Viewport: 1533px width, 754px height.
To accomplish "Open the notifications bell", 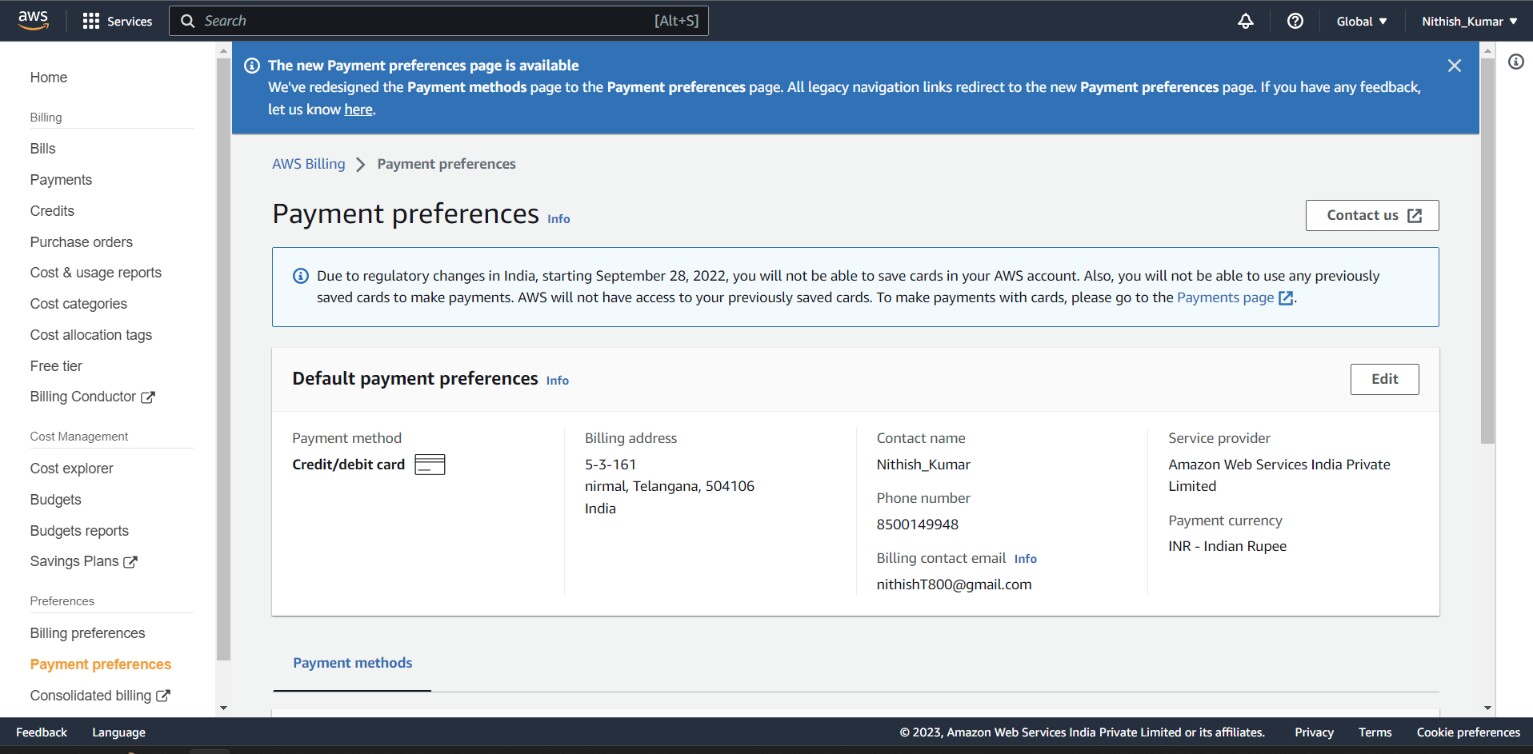I will click(x=1245, y=20).
